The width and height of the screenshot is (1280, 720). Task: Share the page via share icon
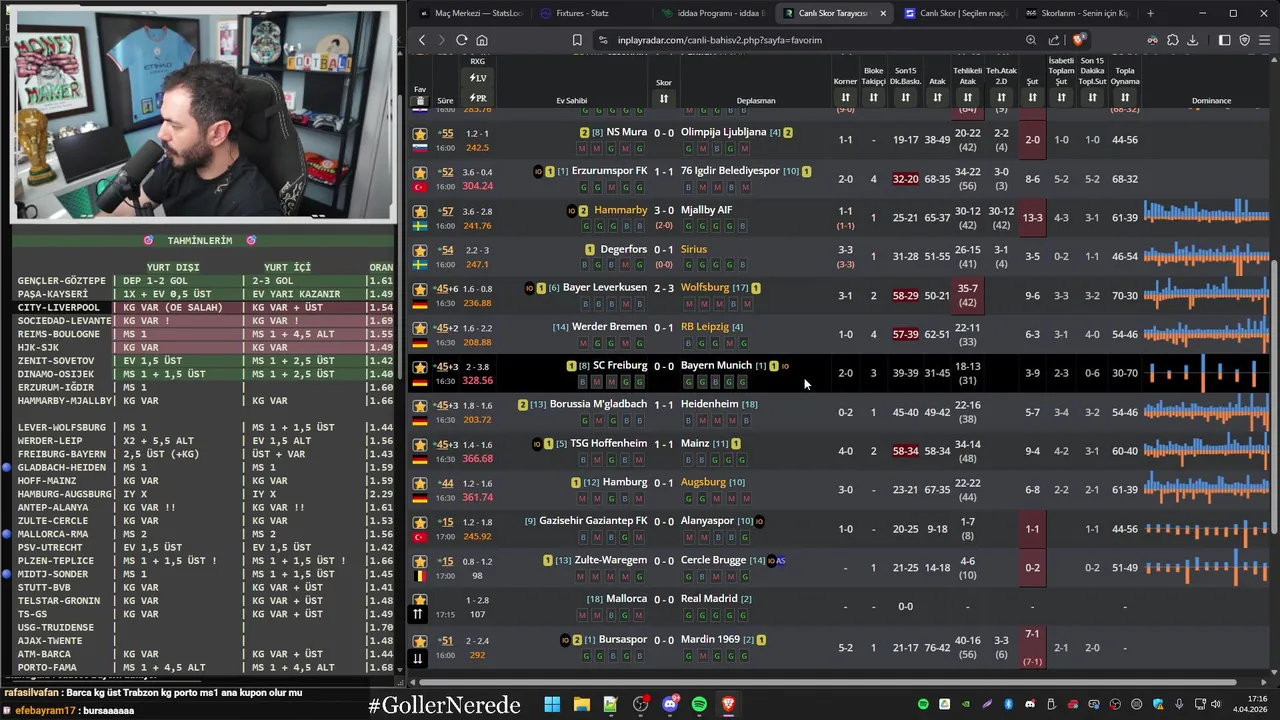click(x=1054, y=40)
